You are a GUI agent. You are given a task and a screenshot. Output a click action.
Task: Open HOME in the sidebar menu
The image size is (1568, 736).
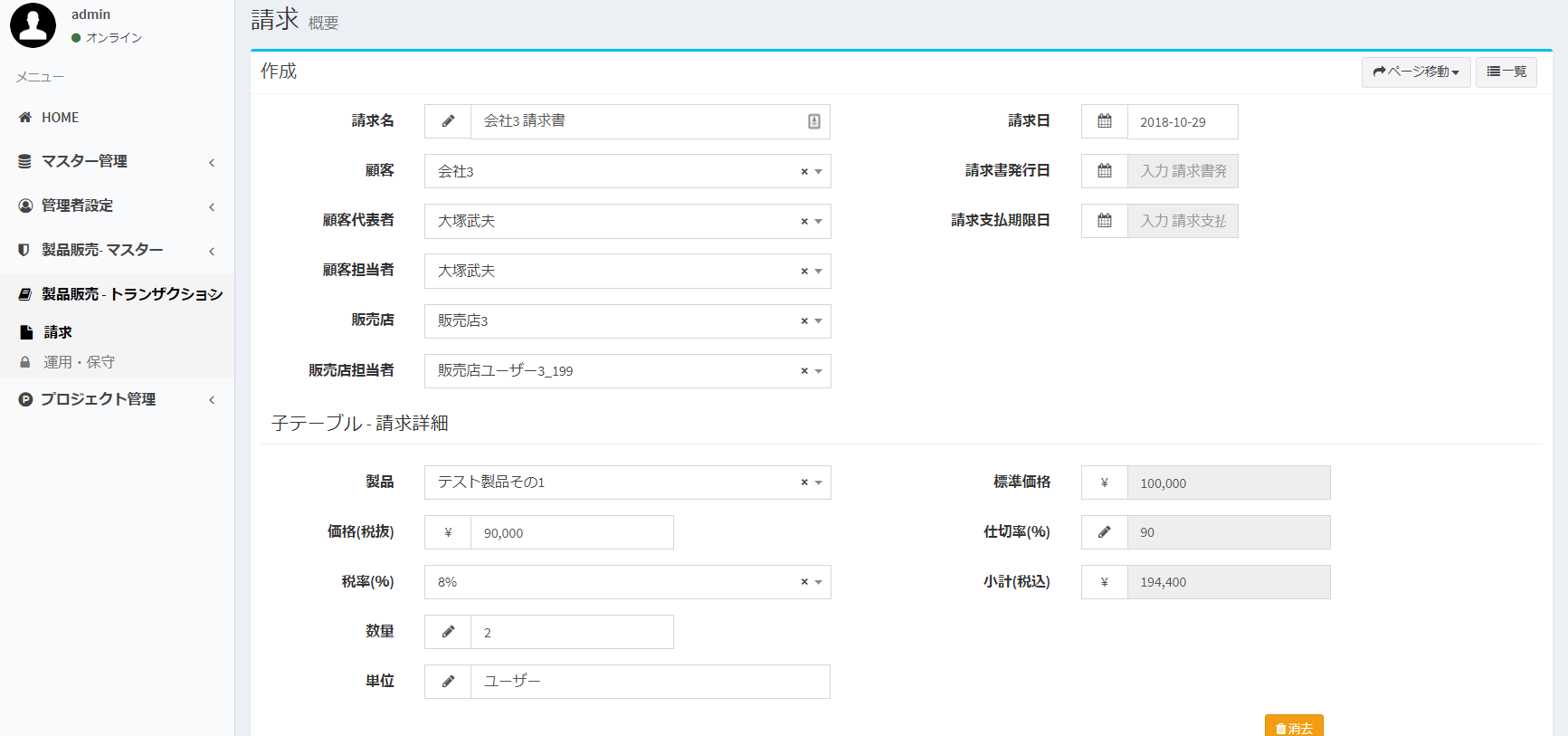click(x=60, y=118)
